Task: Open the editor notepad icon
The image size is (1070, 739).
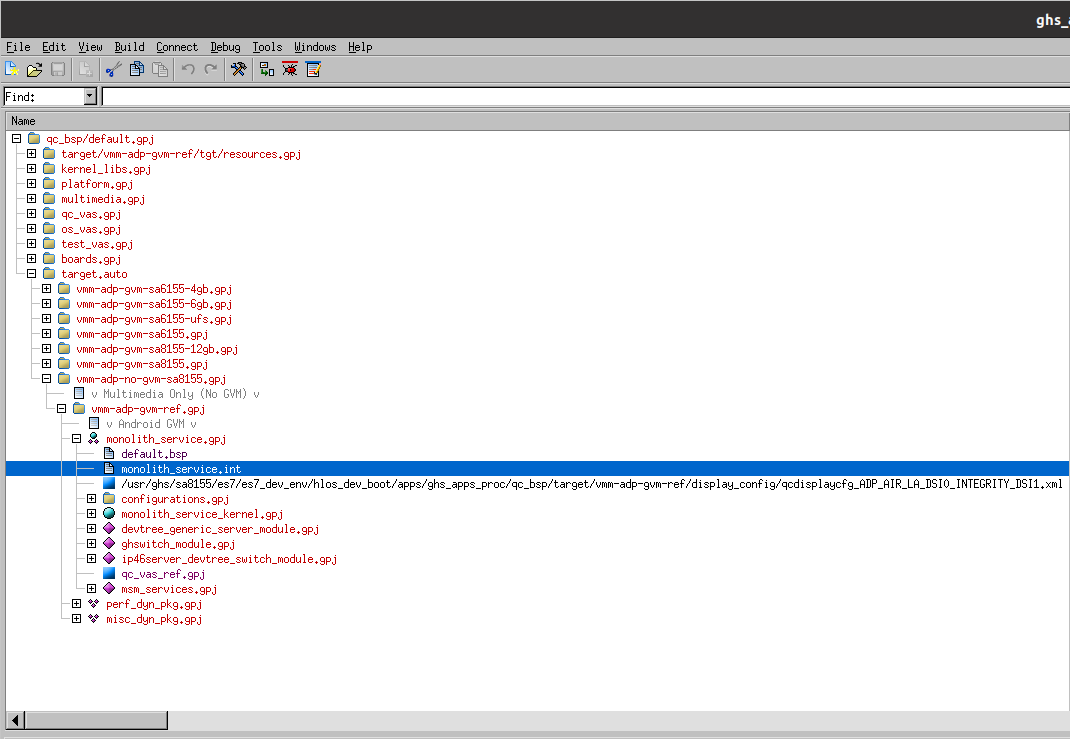Action: 313,69
